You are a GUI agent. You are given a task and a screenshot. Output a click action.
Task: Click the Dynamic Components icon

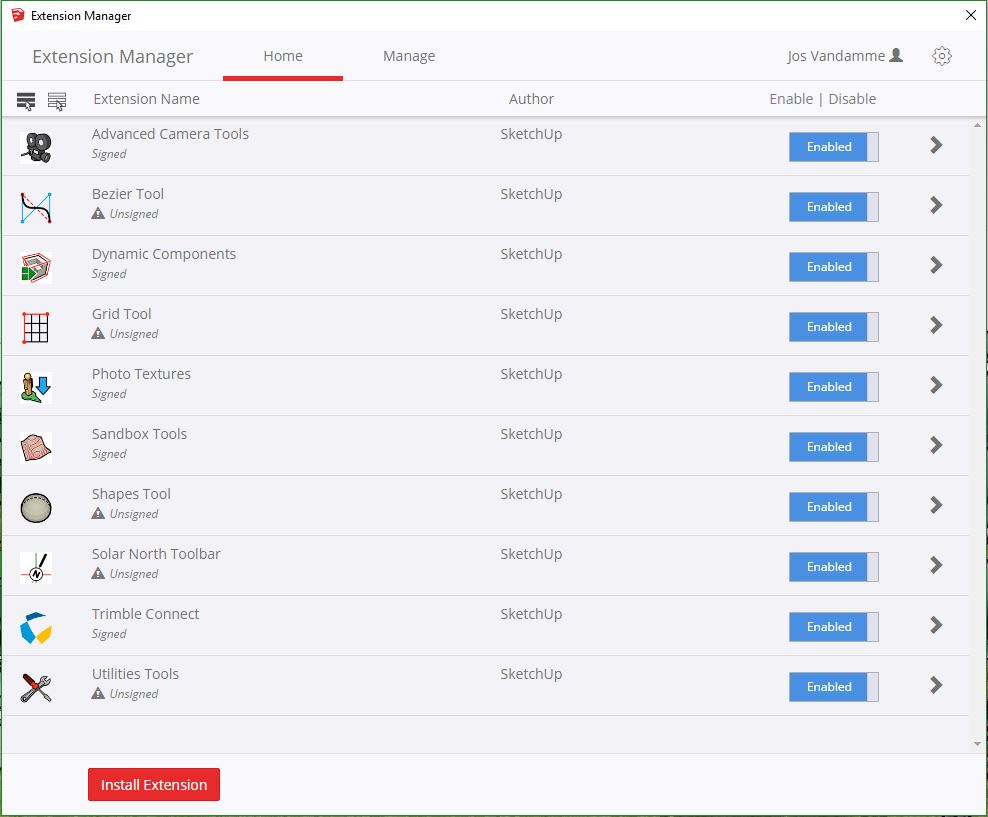[x=36, y=268]
